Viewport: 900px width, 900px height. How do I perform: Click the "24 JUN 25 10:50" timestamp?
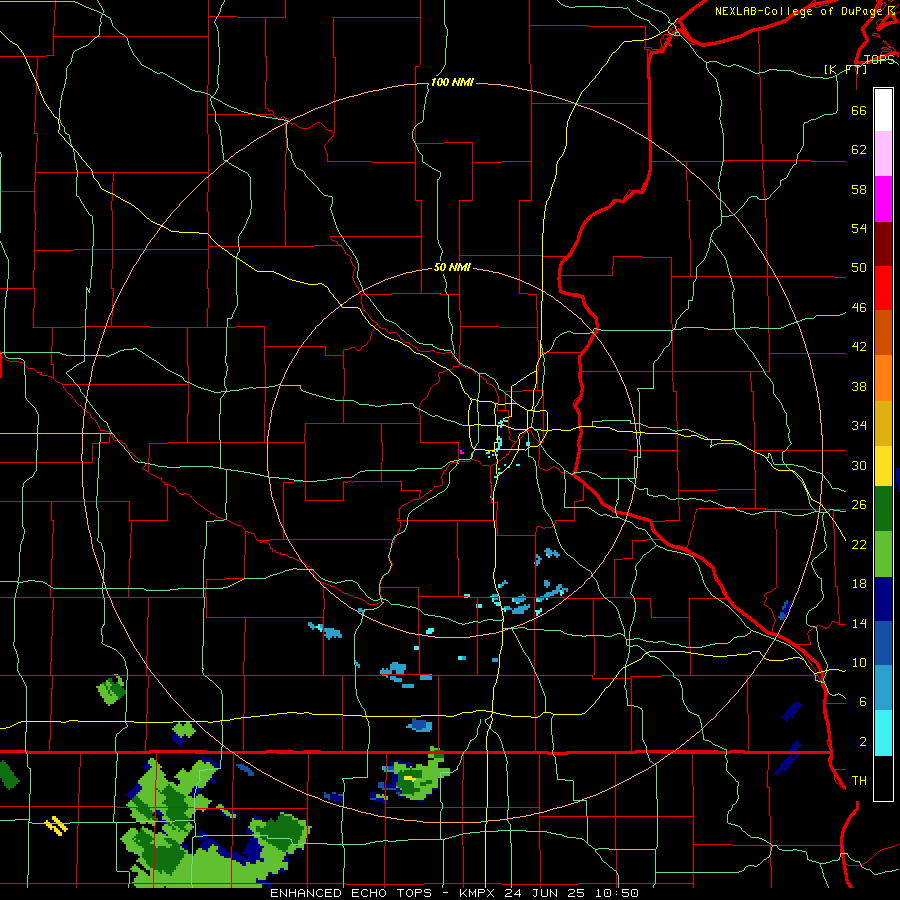tap(571, 893)
